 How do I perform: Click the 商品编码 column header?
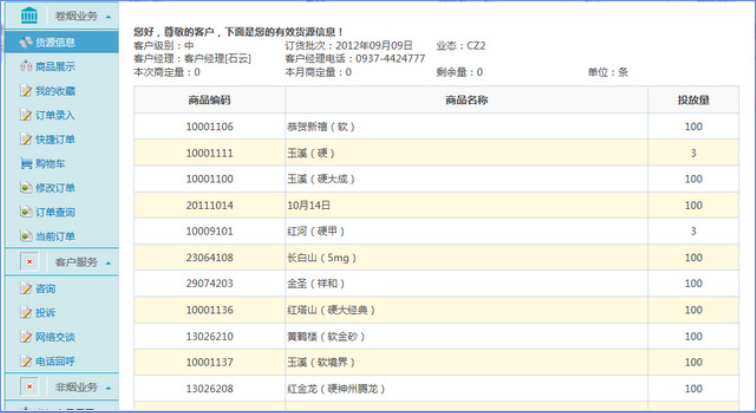[x=209, y=100]
